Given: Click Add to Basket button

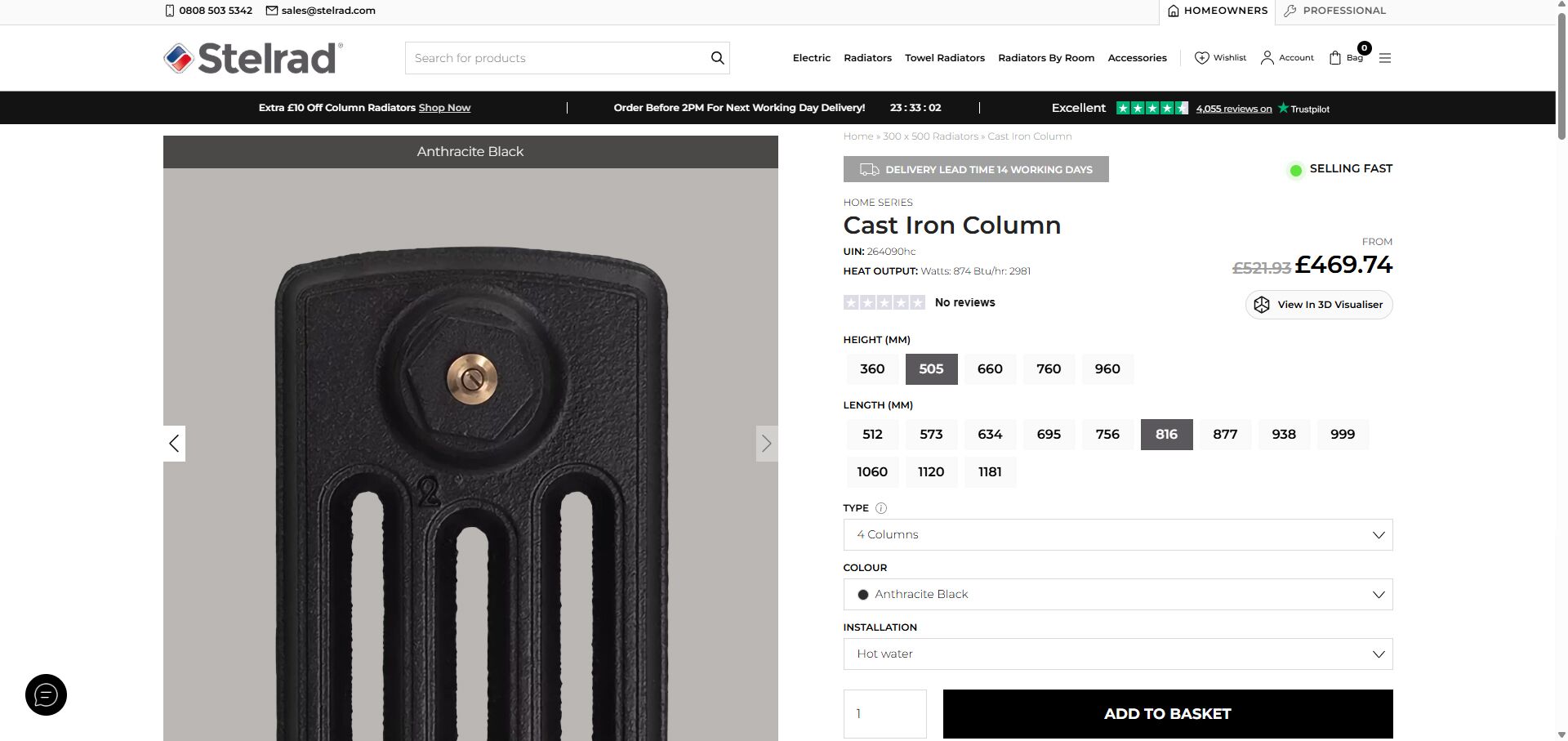Looking at the screenshot, I should click(x=1167, y=714).
